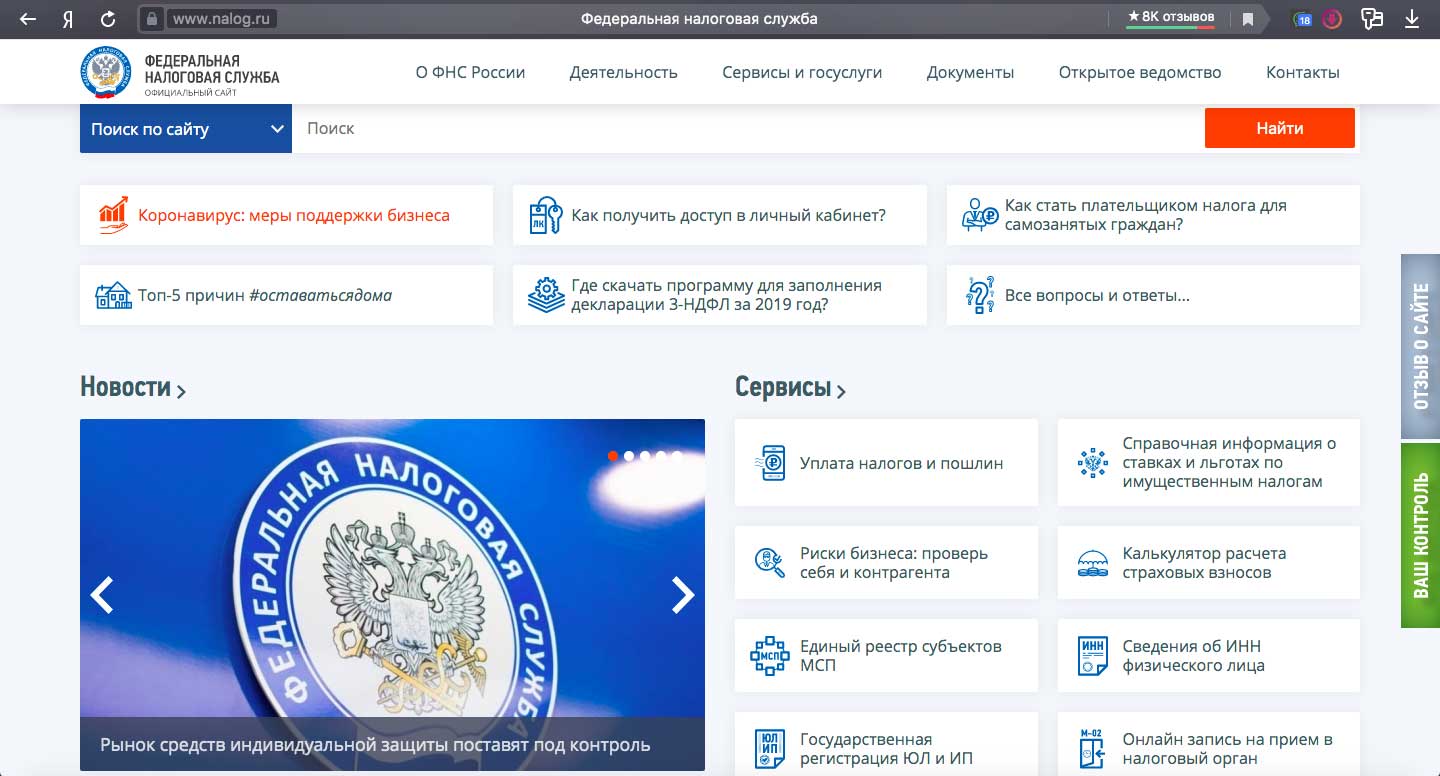Click the gear icon for 'Где скачать программу'
Viewport: 1440px width, 776px height.
pyautogui.click(x=545, y=295)
